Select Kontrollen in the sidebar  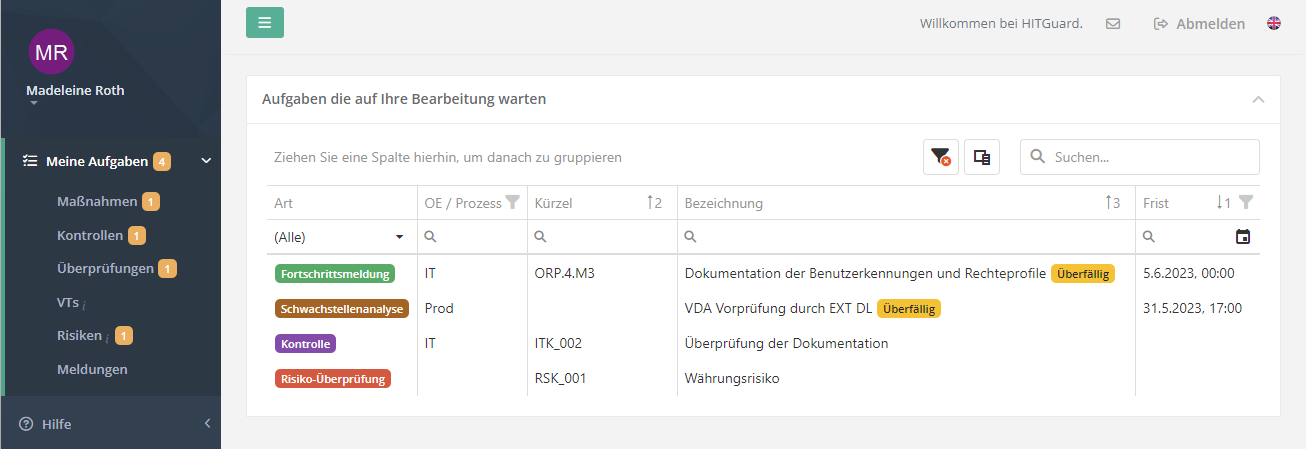90,235
